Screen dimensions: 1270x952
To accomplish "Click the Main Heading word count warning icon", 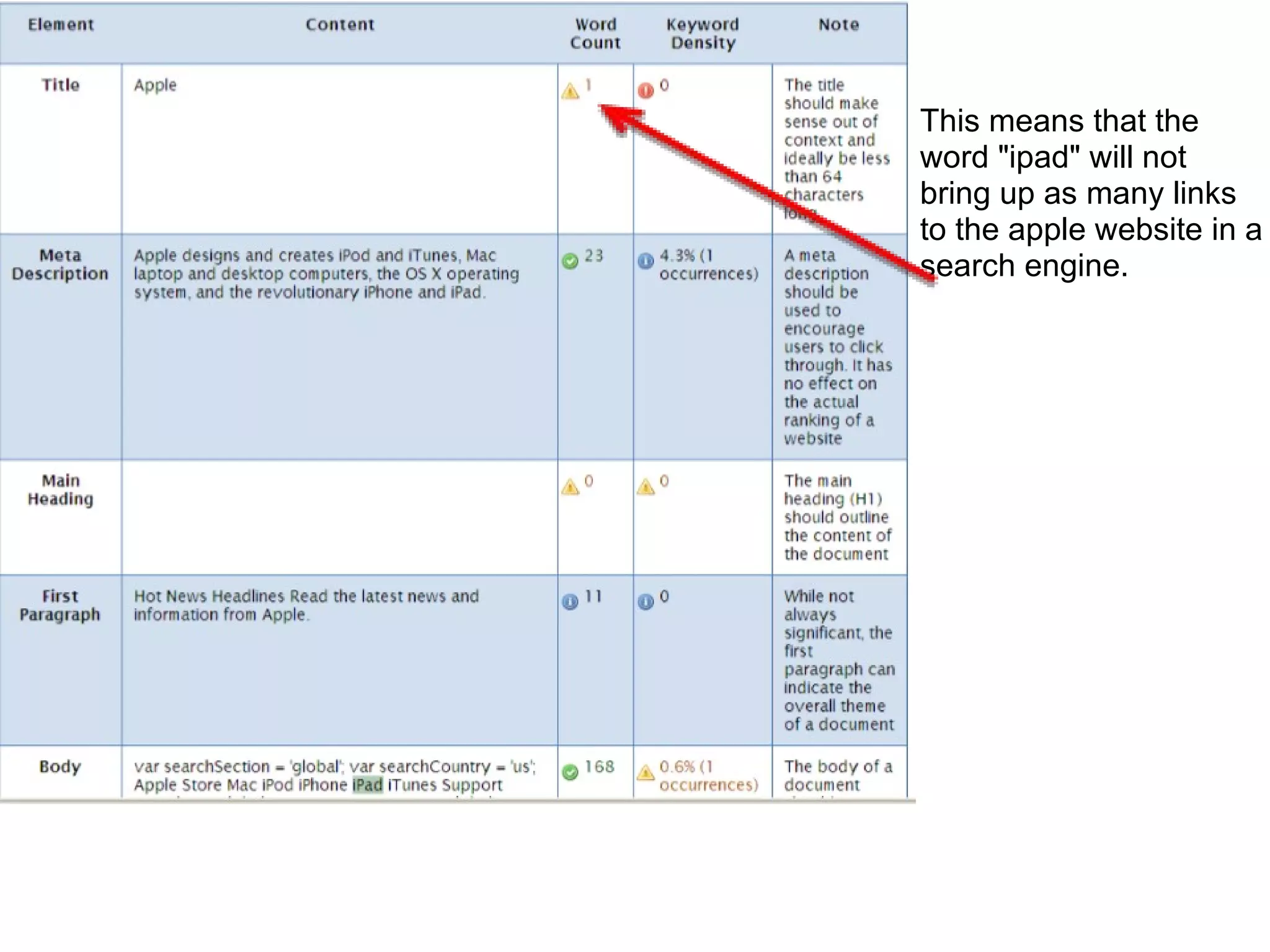I will pyautogui.click(x=570, y=487).
